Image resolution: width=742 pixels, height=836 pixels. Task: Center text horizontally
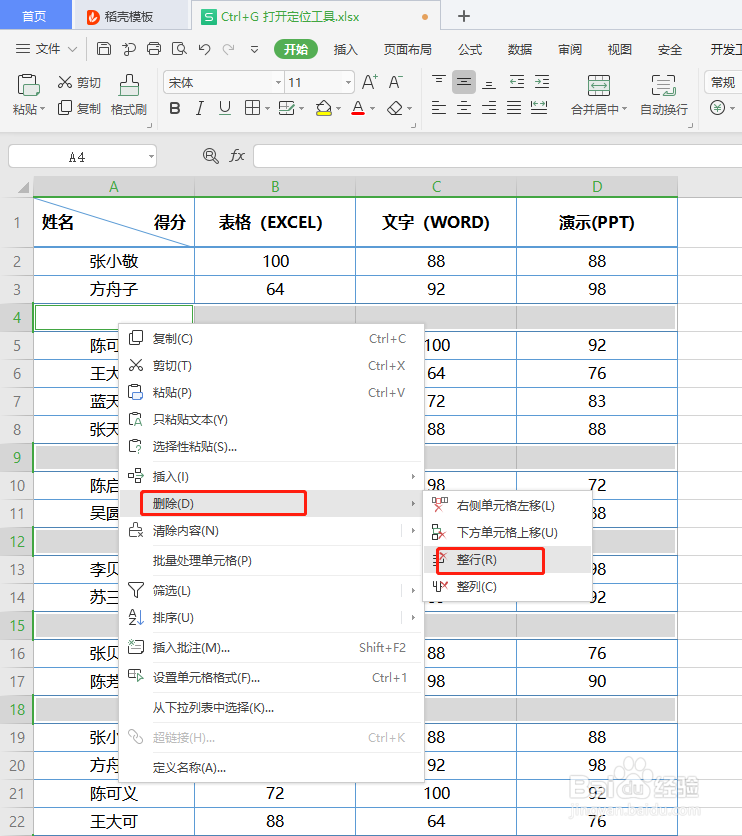coord(464,108)
